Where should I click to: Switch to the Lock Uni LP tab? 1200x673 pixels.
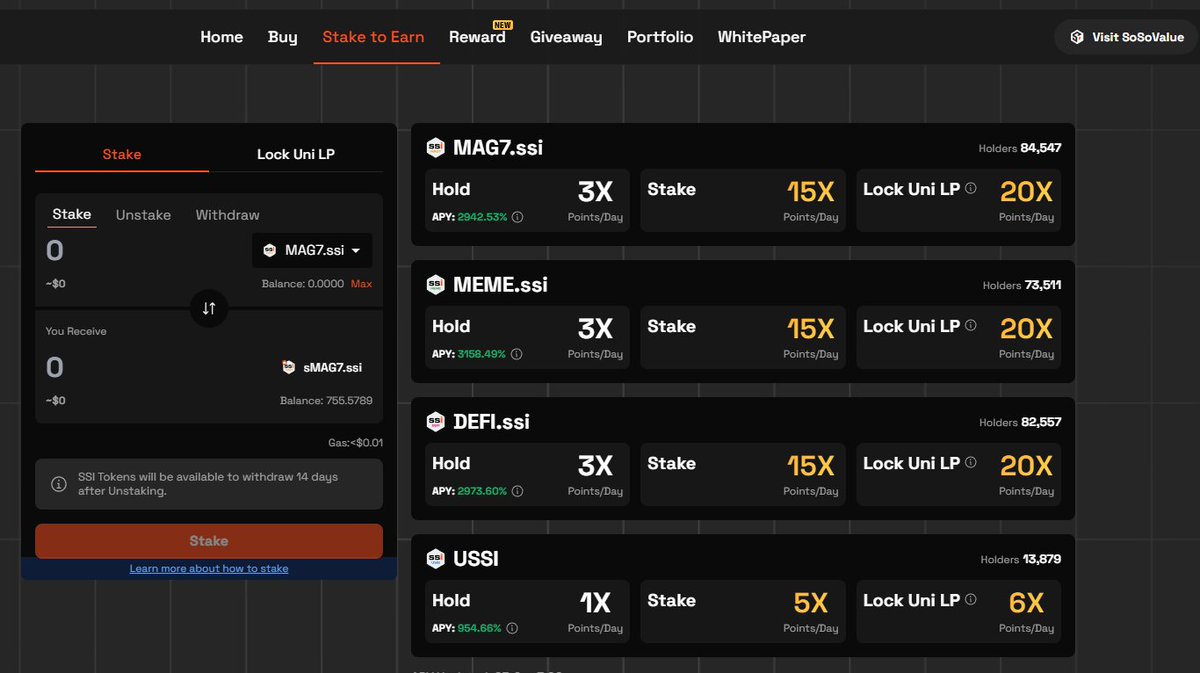[296, 155]
